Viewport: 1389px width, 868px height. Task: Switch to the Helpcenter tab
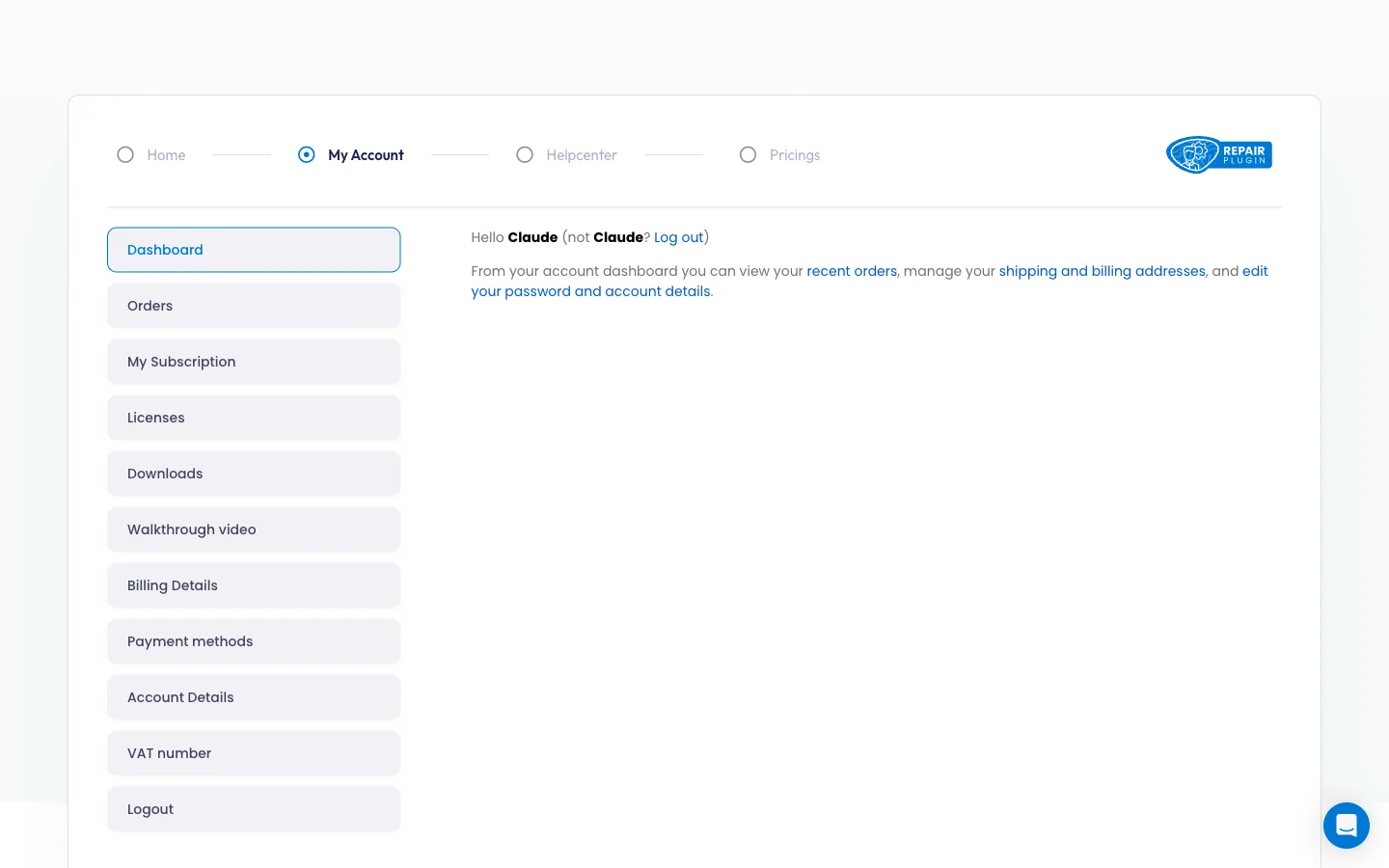(582, 154)
